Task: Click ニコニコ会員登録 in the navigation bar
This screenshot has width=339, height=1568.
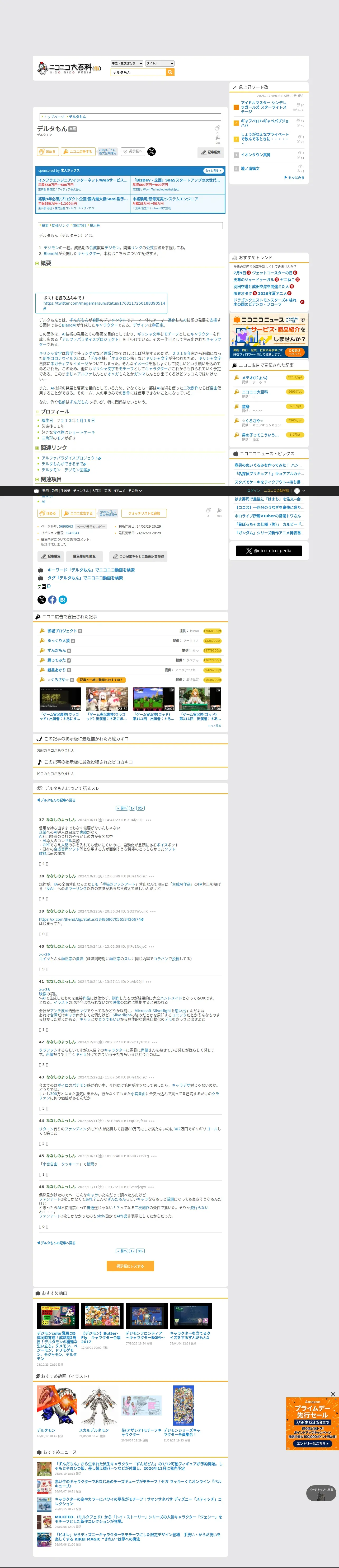Action: point(276,491)
